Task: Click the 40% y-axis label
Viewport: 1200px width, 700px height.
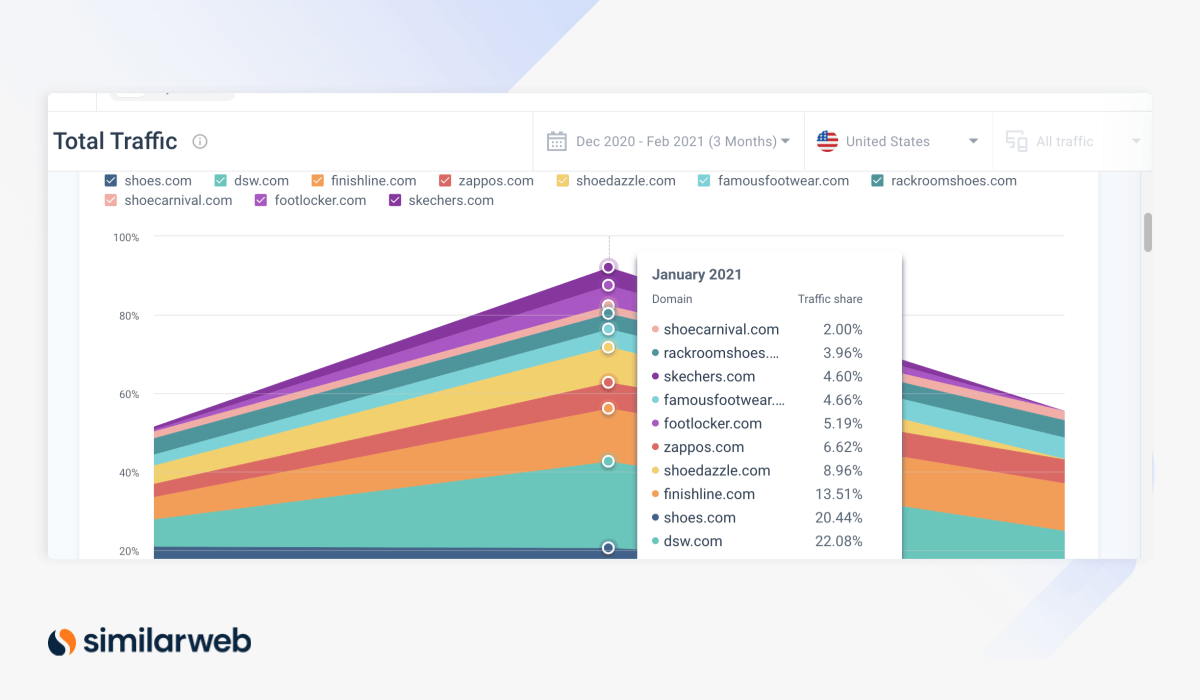Action: tap(129, 473)
